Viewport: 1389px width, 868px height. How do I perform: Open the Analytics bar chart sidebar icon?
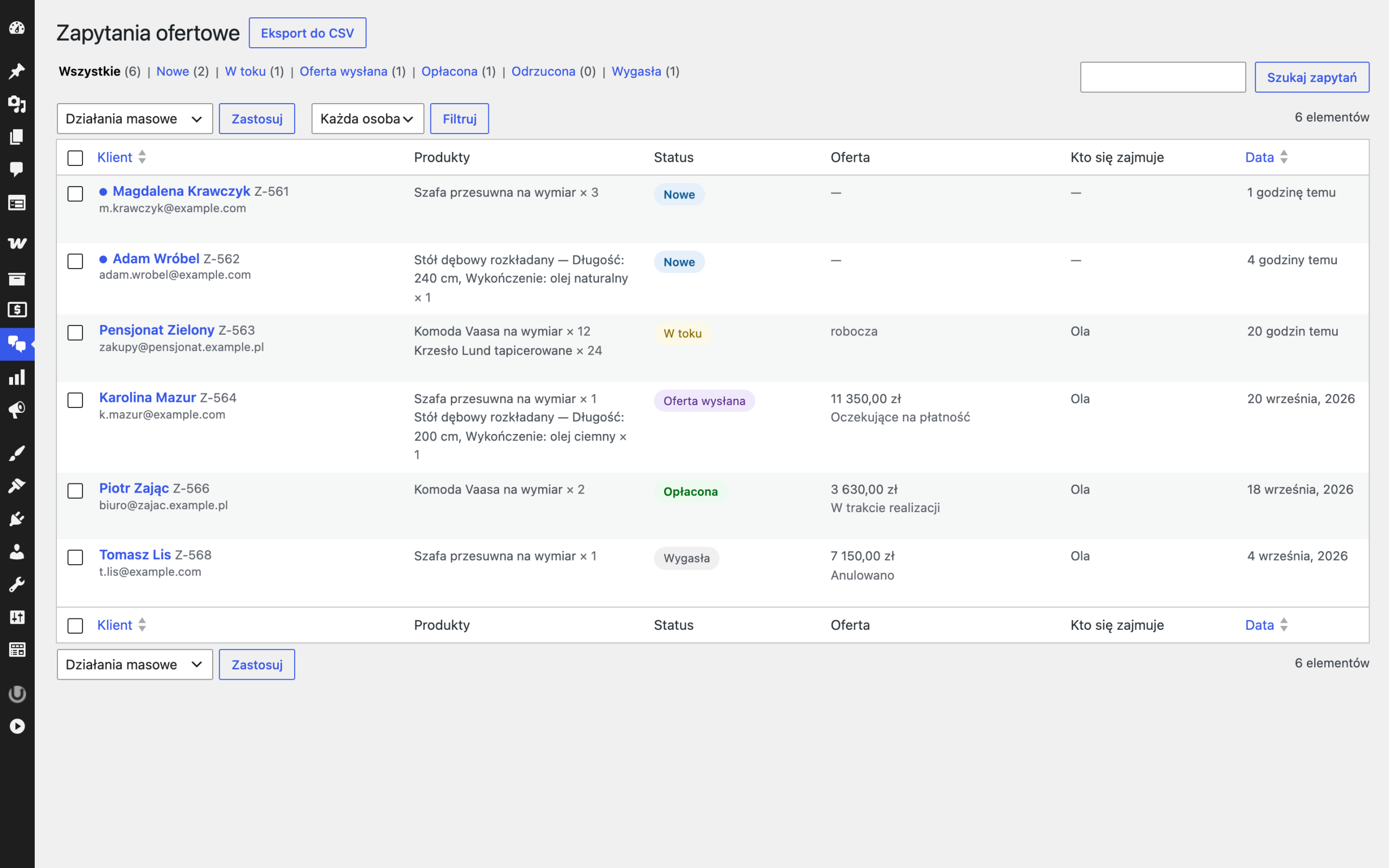pyautogui.click(x=17, y=377)
